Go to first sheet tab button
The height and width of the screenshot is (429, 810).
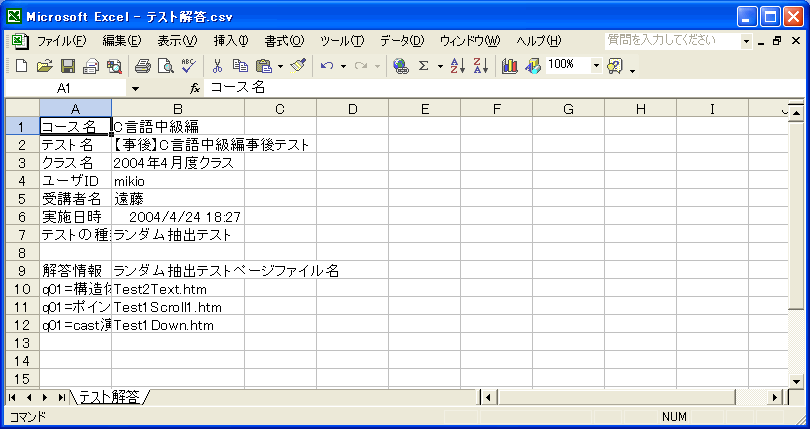click(x=12, y=397)
